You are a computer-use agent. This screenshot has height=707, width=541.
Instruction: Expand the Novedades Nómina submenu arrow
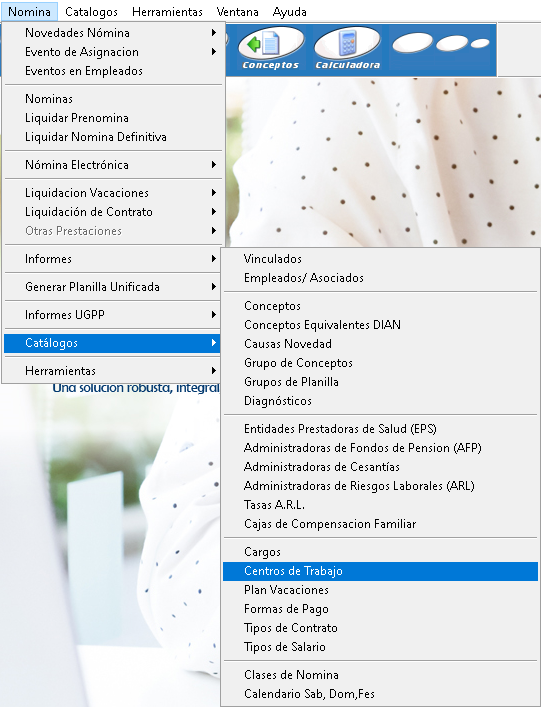[x=214, y=33]
